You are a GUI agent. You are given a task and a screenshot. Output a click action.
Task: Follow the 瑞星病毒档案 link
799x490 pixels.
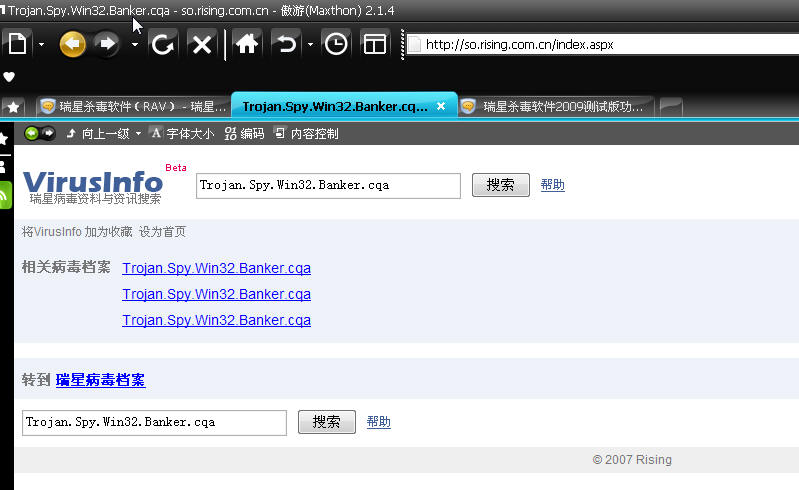point(100,380)
